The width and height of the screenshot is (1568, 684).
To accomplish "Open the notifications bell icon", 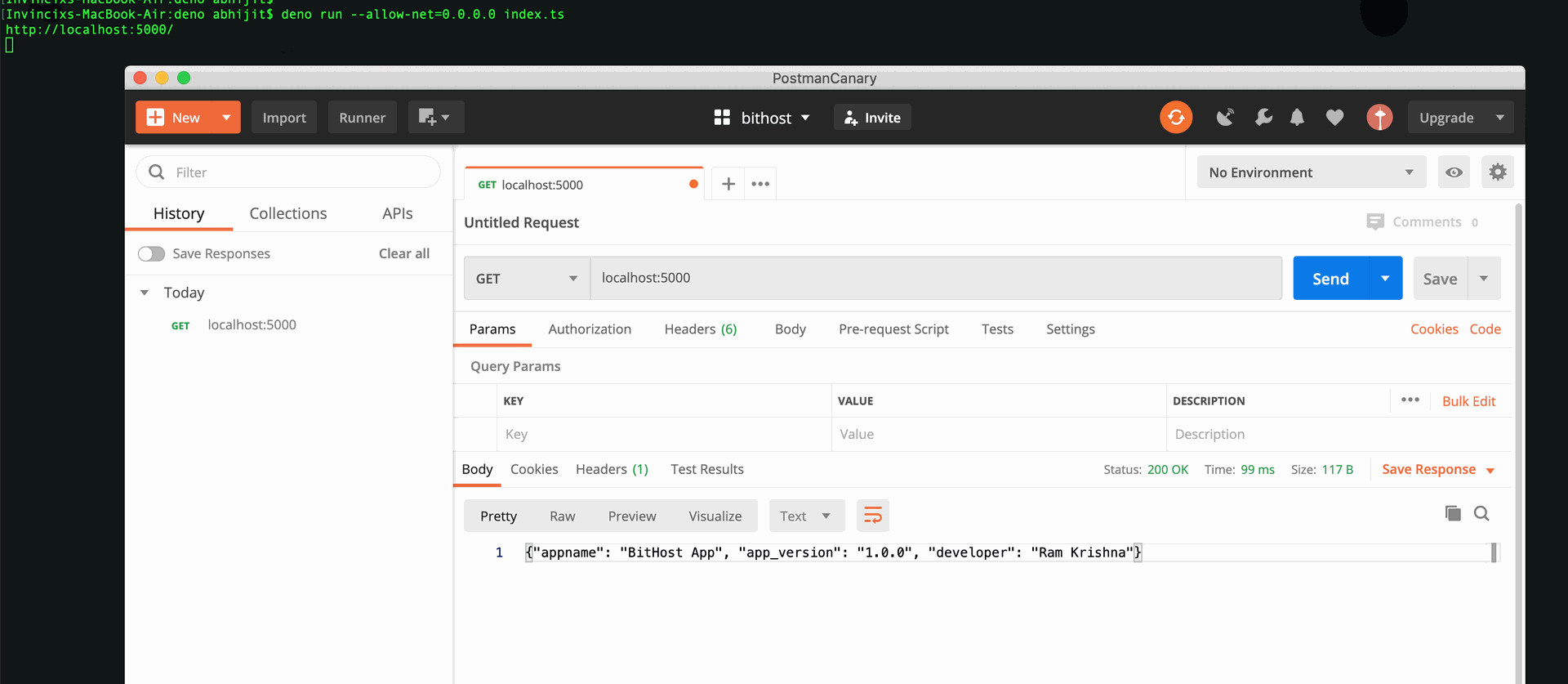I will pyautogui.click(x=1297, y=118).
